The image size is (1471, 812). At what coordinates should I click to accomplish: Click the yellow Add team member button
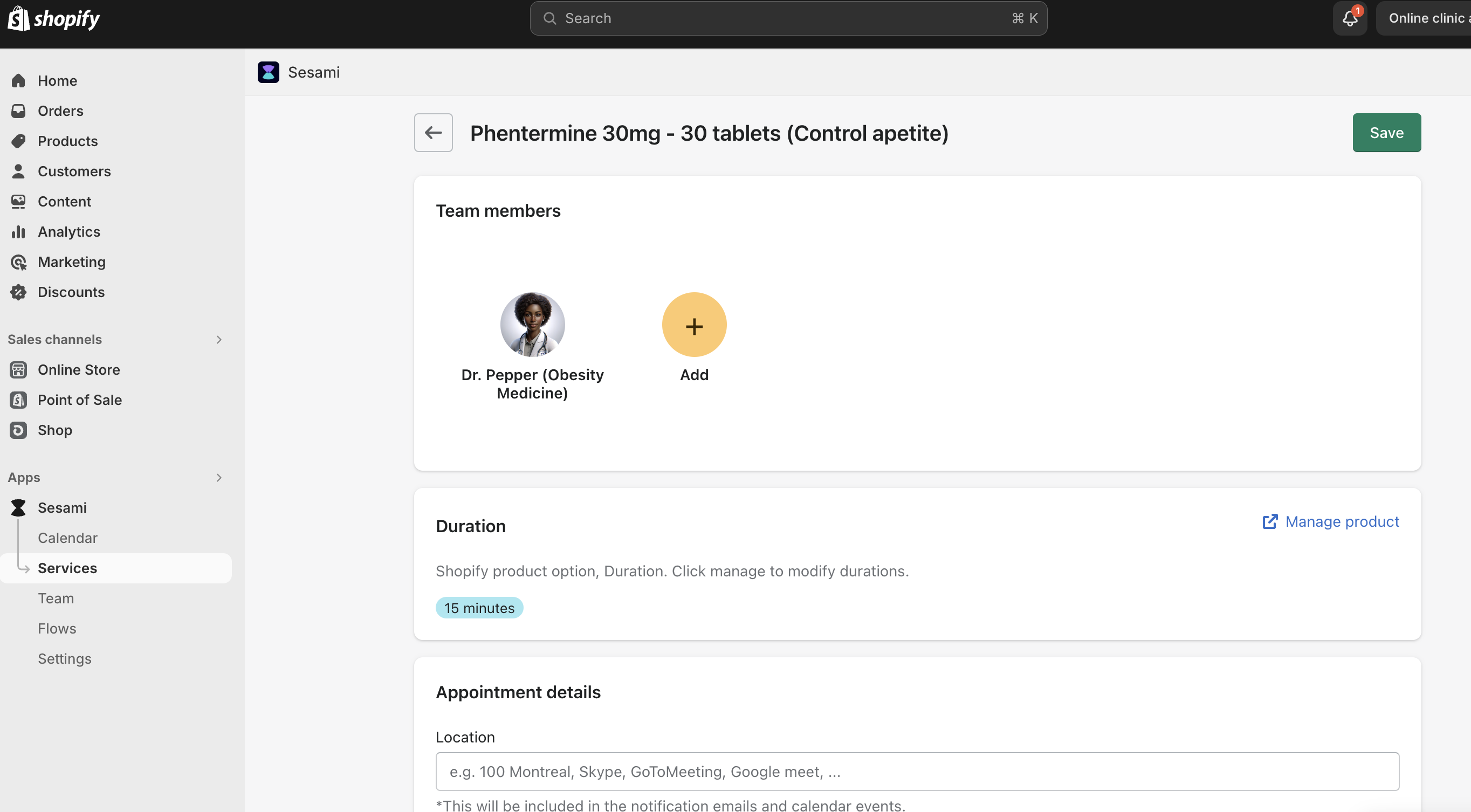pyautogui.click(x=694, y=325)
